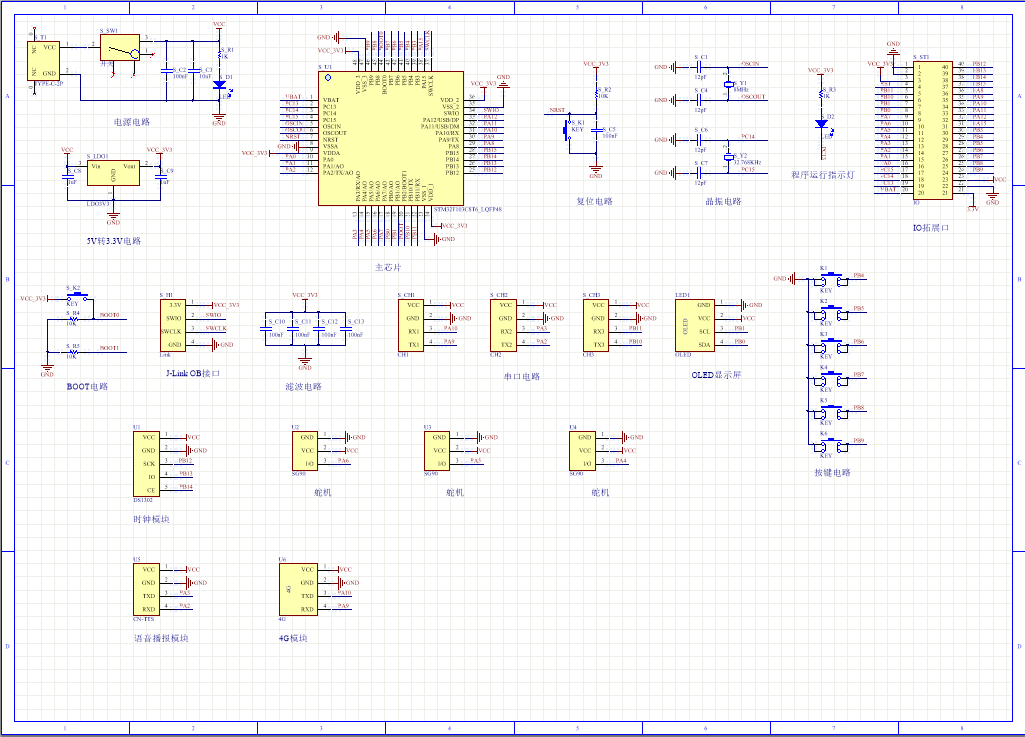Screen dimensions: 1025x737
Task: Select the K5 push button symbol
Action: pyautogui.click(x=830, y=412)
